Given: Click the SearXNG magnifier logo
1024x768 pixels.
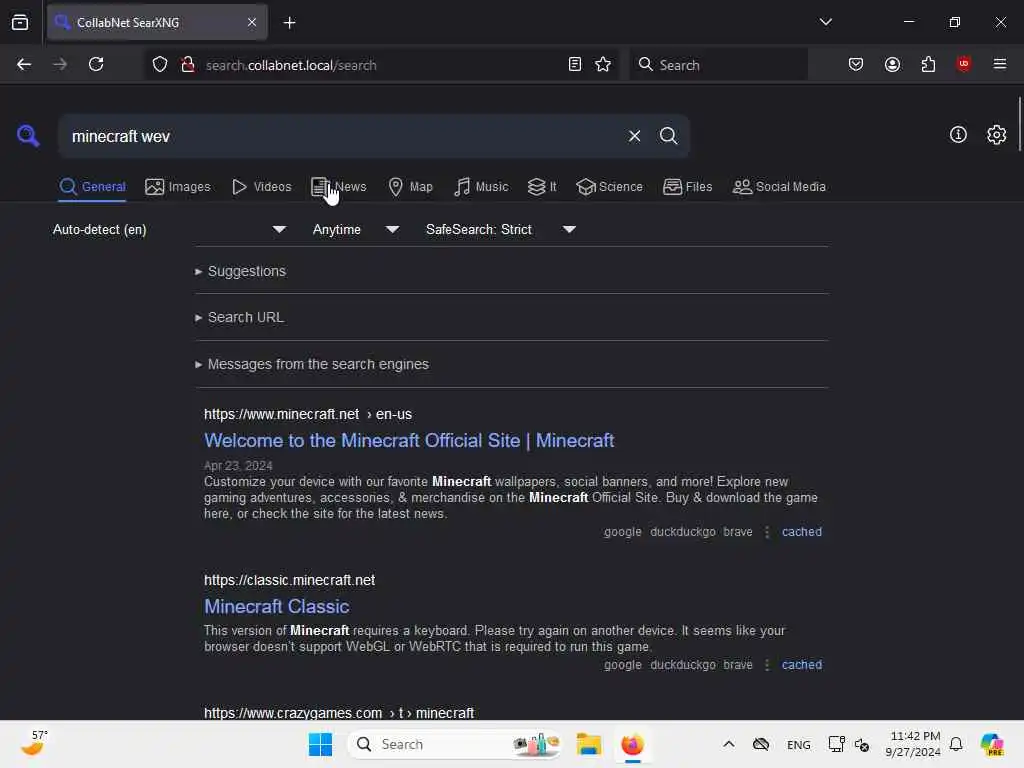Looking at the screenshot, I should click(28, 136).
